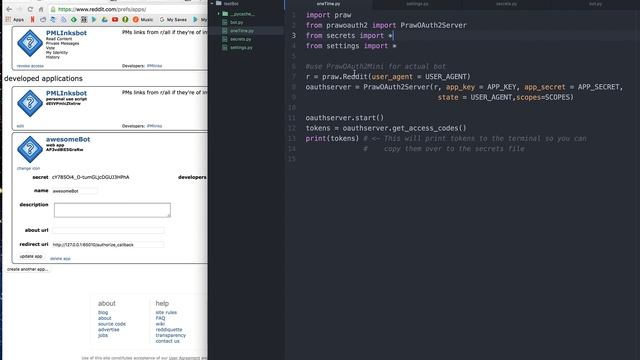
Task: Open the jobs footer link
Action: [102, 335]
